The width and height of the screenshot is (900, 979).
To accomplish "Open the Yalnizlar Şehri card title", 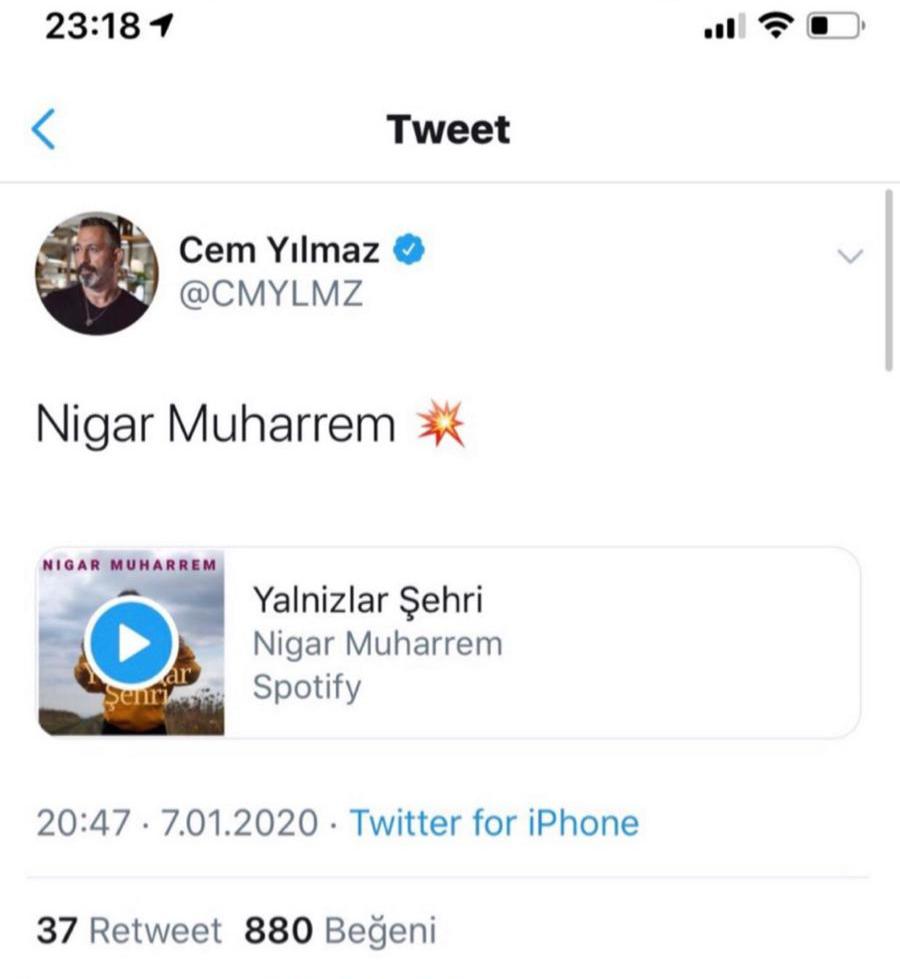I will tap(368, 599).
